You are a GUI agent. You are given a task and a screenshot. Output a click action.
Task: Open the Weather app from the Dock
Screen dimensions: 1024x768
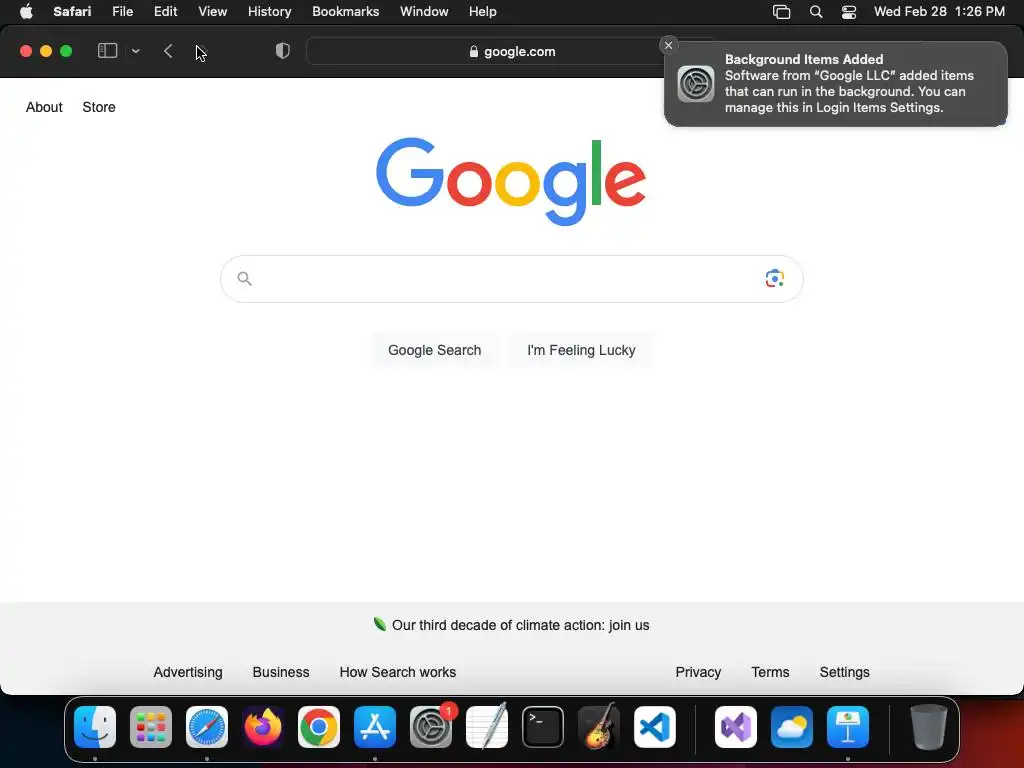pos(792,727)
